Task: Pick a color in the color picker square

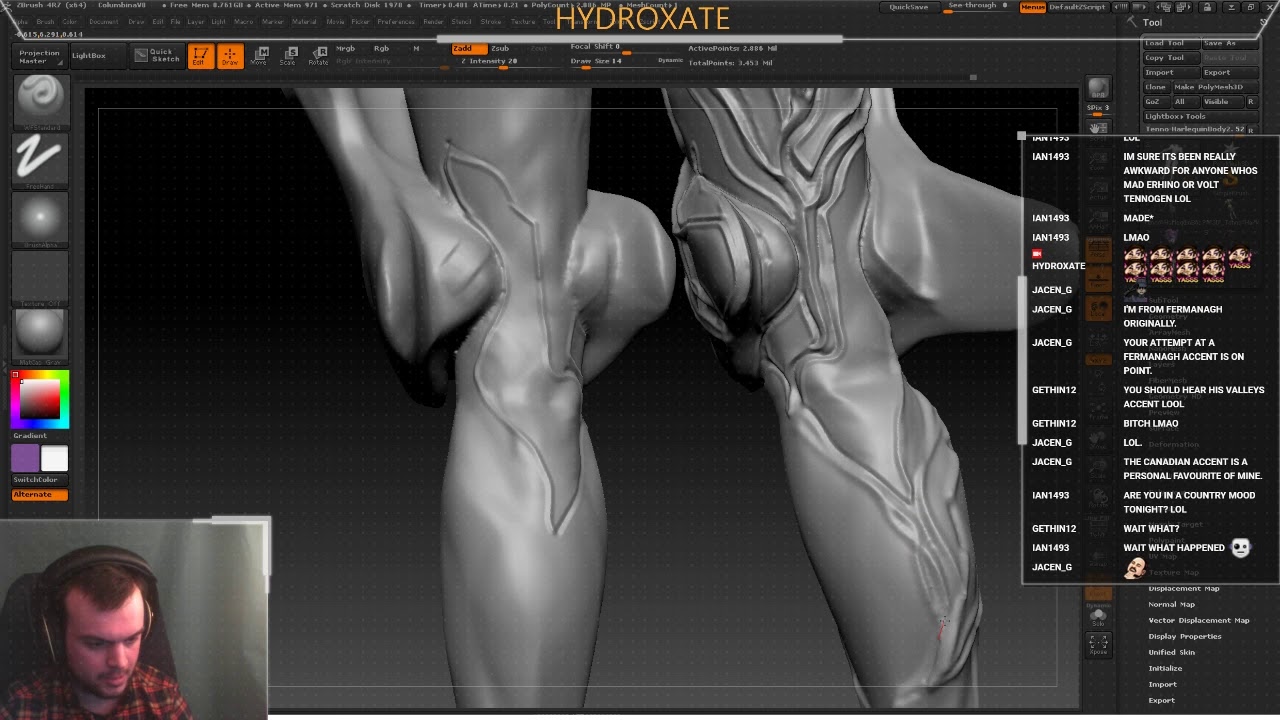Action: (40, 399)
